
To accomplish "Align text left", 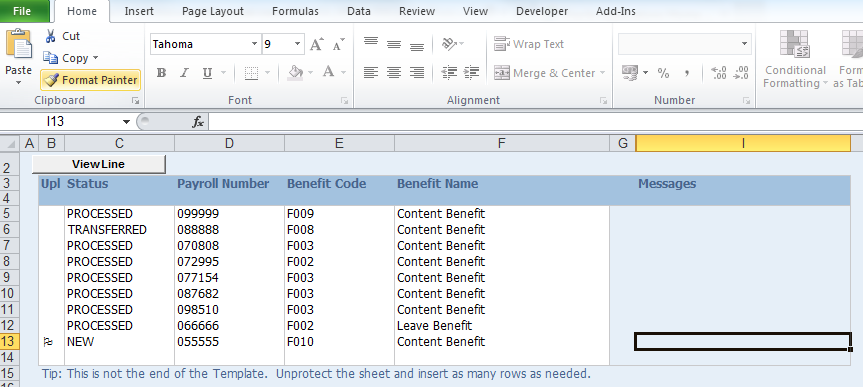I will tap(371, 72).
